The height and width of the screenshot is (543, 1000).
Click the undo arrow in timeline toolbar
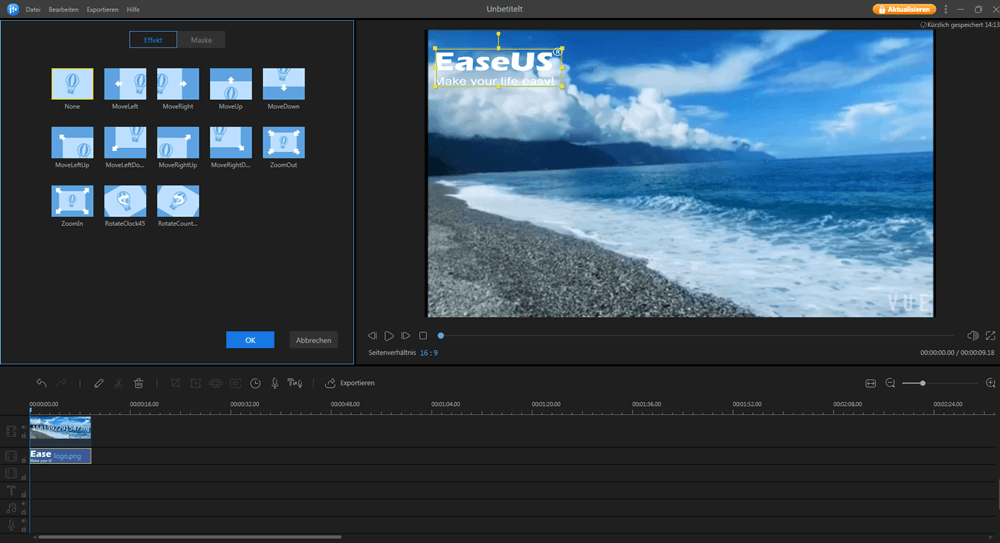point(41,383)
